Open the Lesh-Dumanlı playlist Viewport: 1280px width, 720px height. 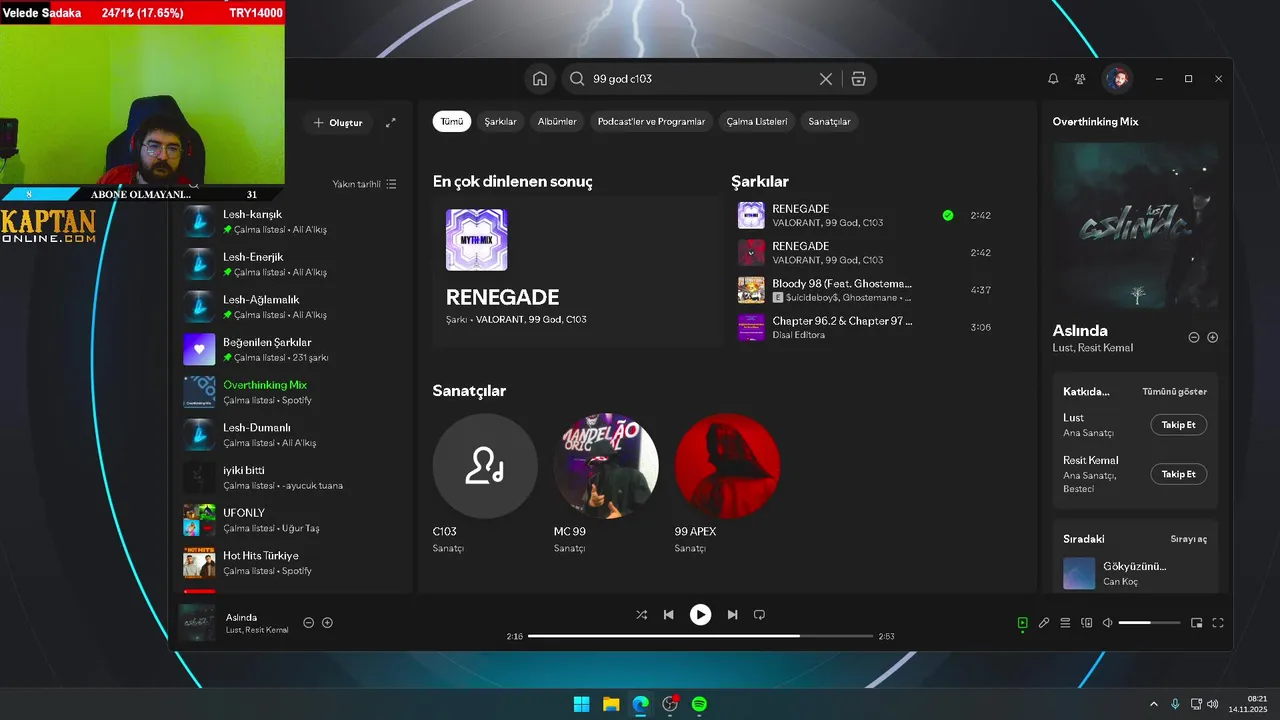click(x=292, y=435)
